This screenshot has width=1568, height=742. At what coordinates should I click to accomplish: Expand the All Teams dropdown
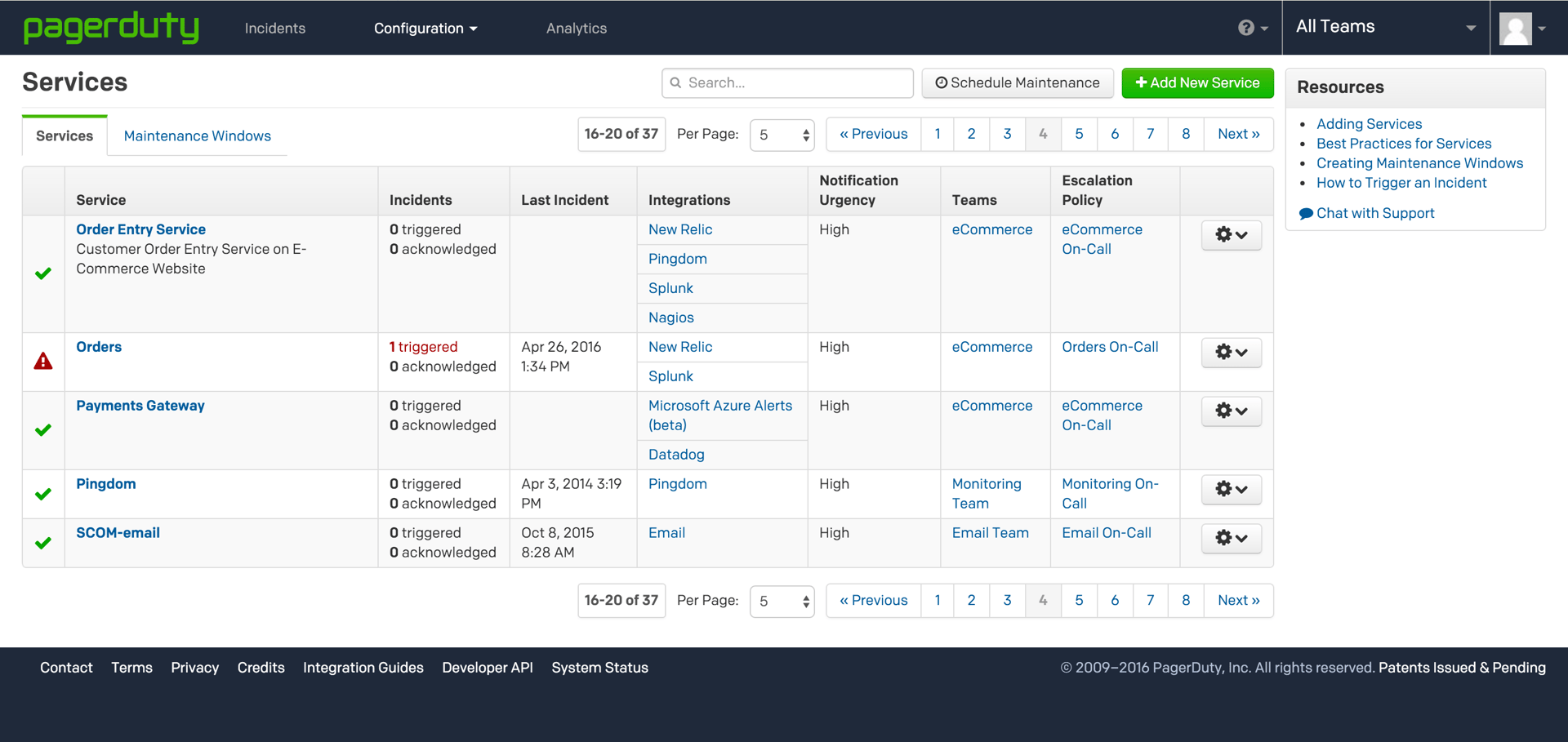1385,28
